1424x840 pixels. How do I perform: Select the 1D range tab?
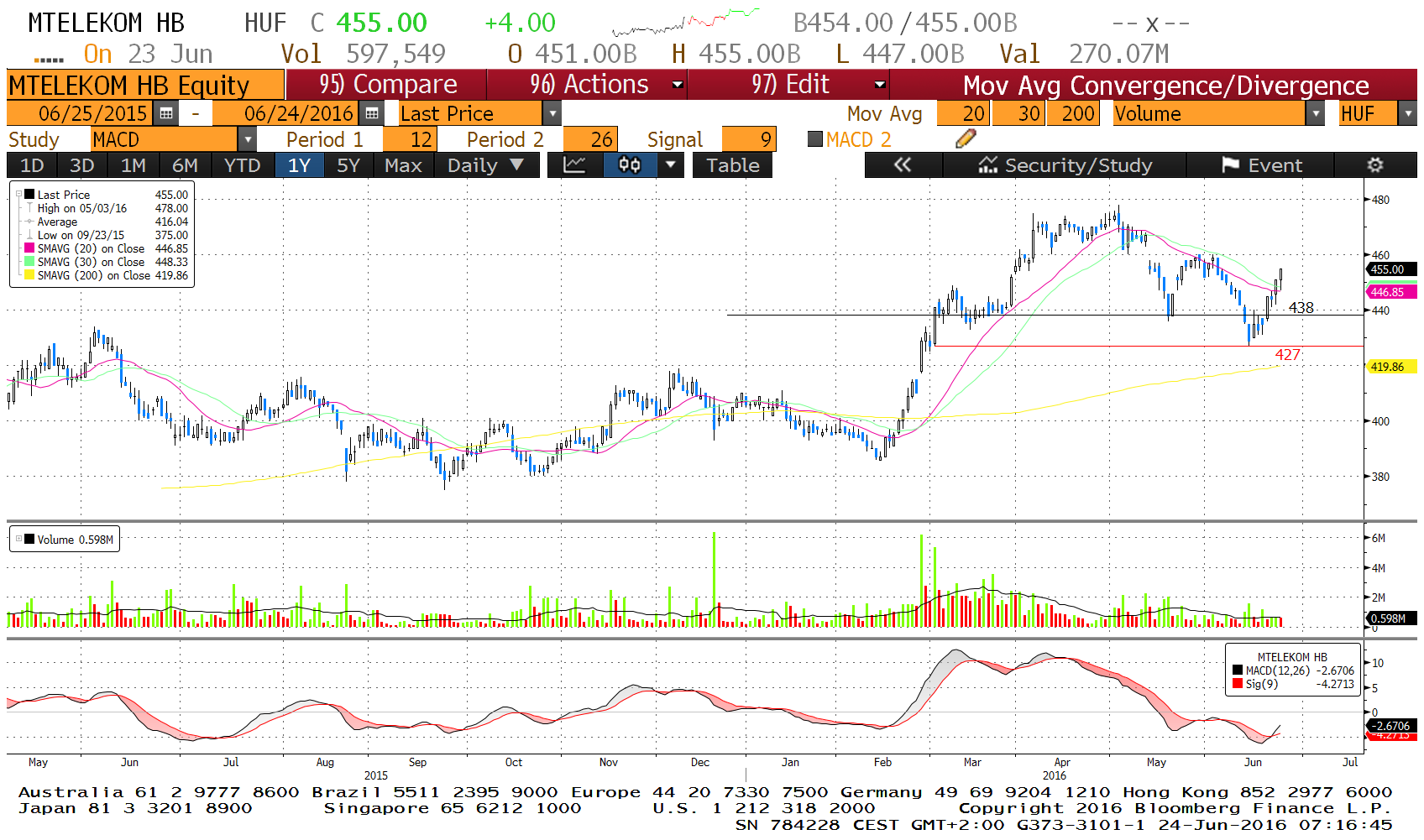[x=32, y=165]
